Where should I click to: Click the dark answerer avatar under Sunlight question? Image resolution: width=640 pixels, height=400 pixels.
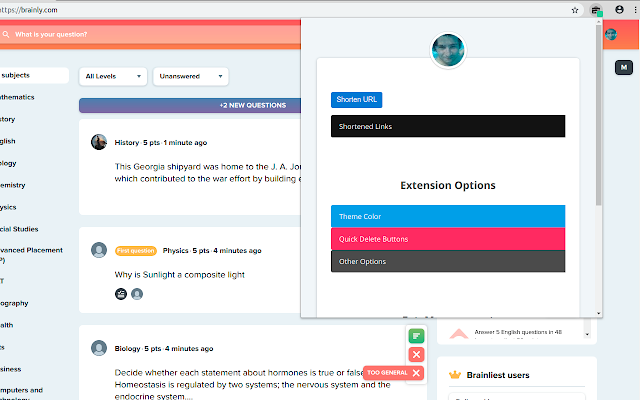tap(121, 294)
